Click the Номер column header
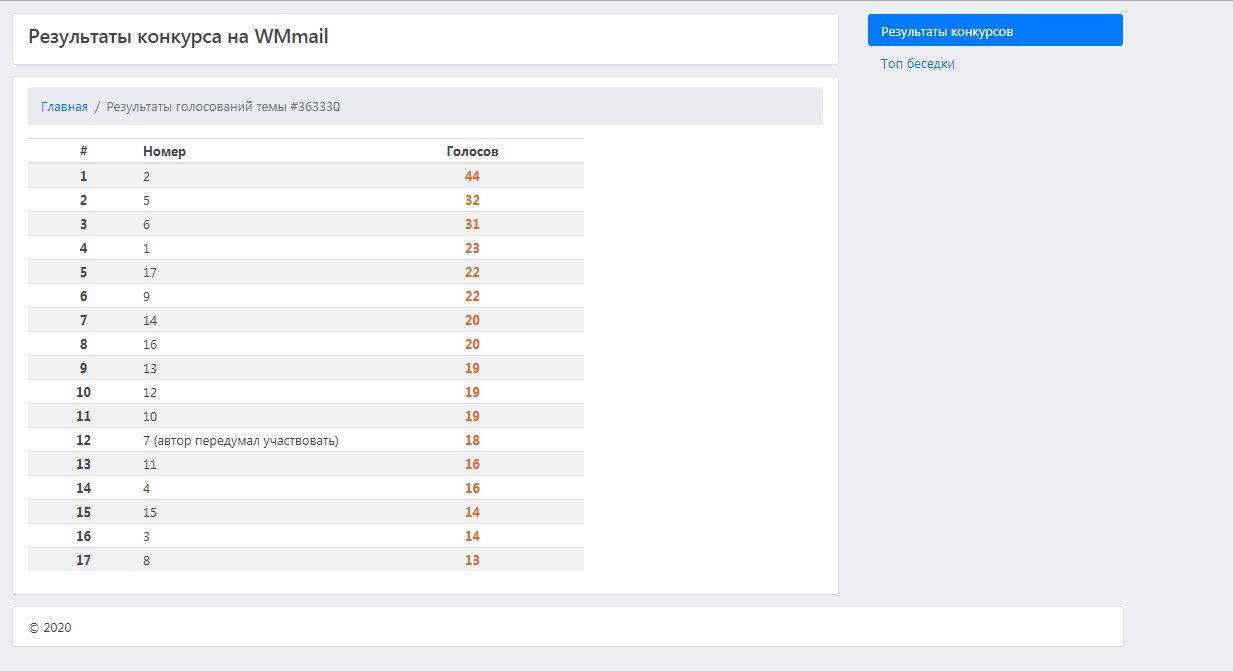Viewport: 1233px width, 671px height. click(x=164, y=151)
